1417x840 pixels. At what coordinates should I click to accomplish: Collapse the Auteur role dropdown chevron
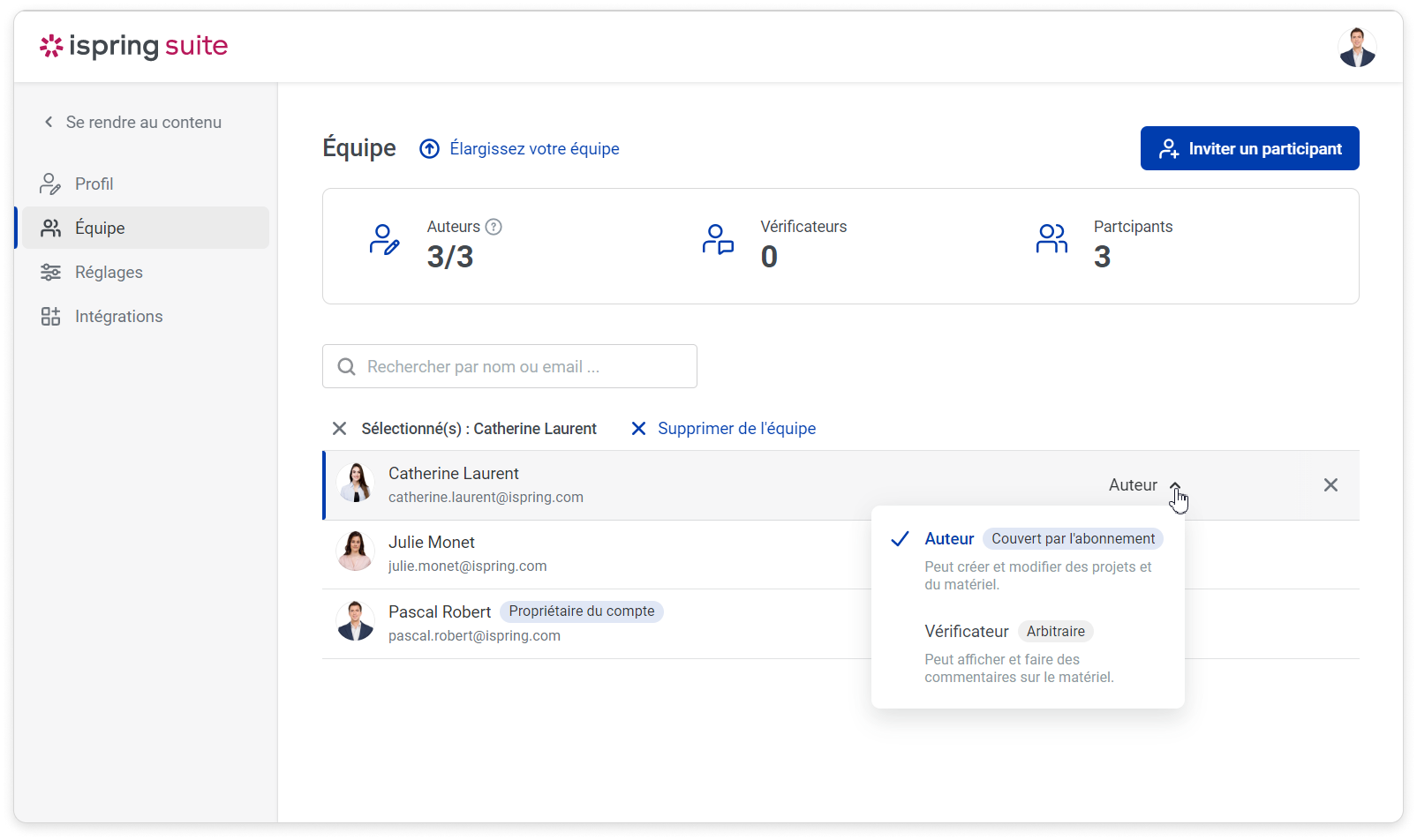tap(1175, 485)
